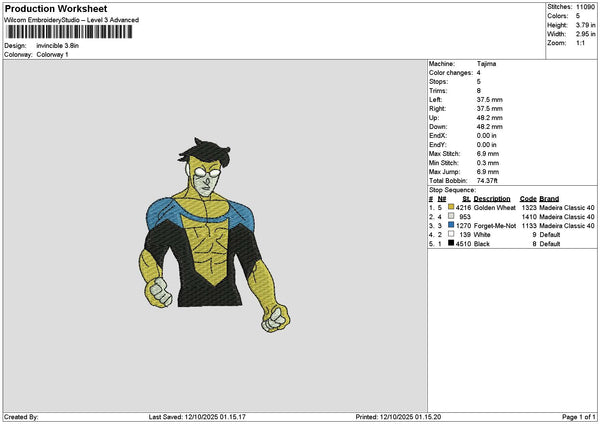Click the 'Page 1 of 1' indicator
The height and width of the screenshot is (424, 600).
click(579, 417)
